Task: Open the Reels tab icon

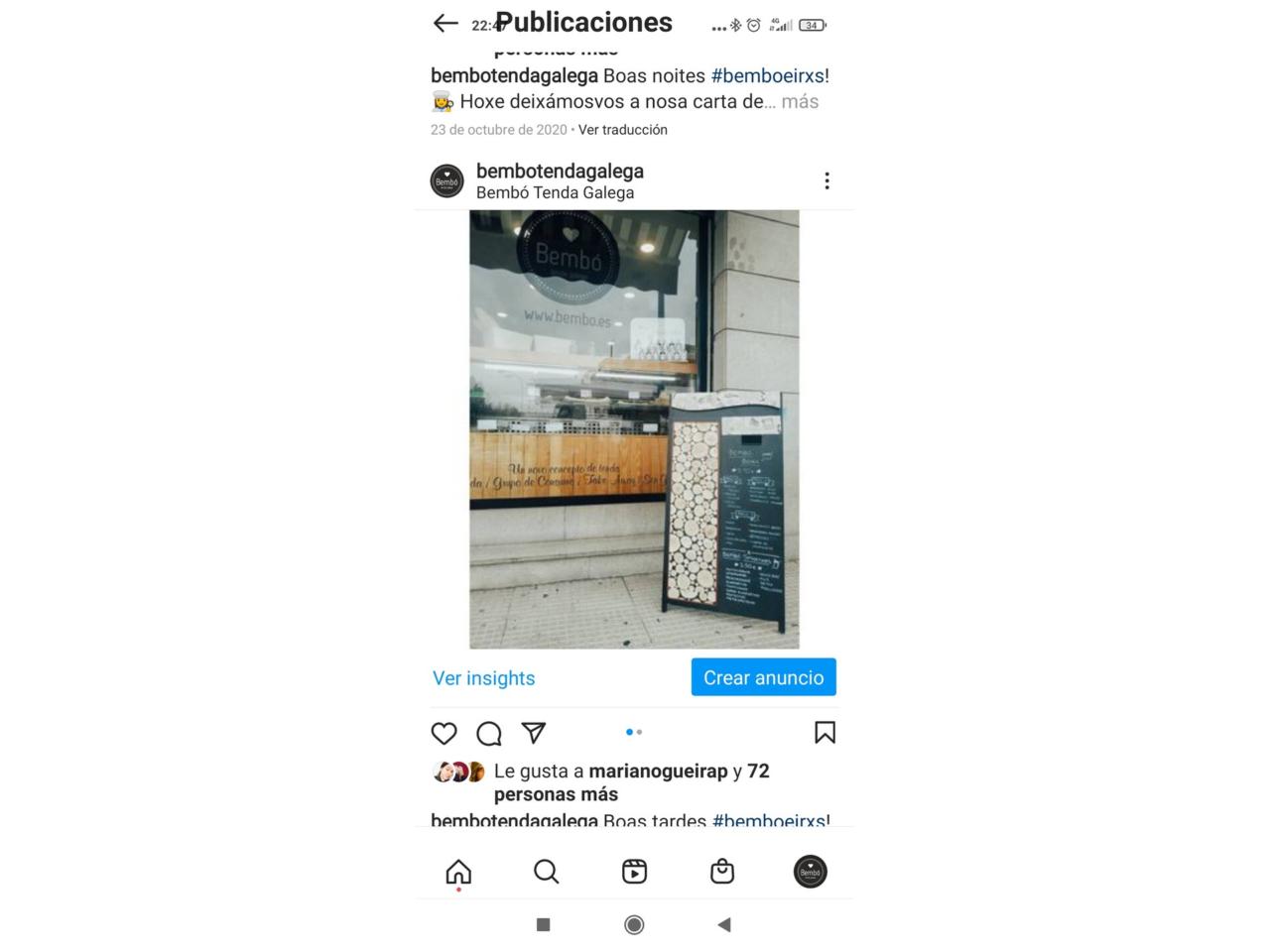Action: [x=634, y=872]
